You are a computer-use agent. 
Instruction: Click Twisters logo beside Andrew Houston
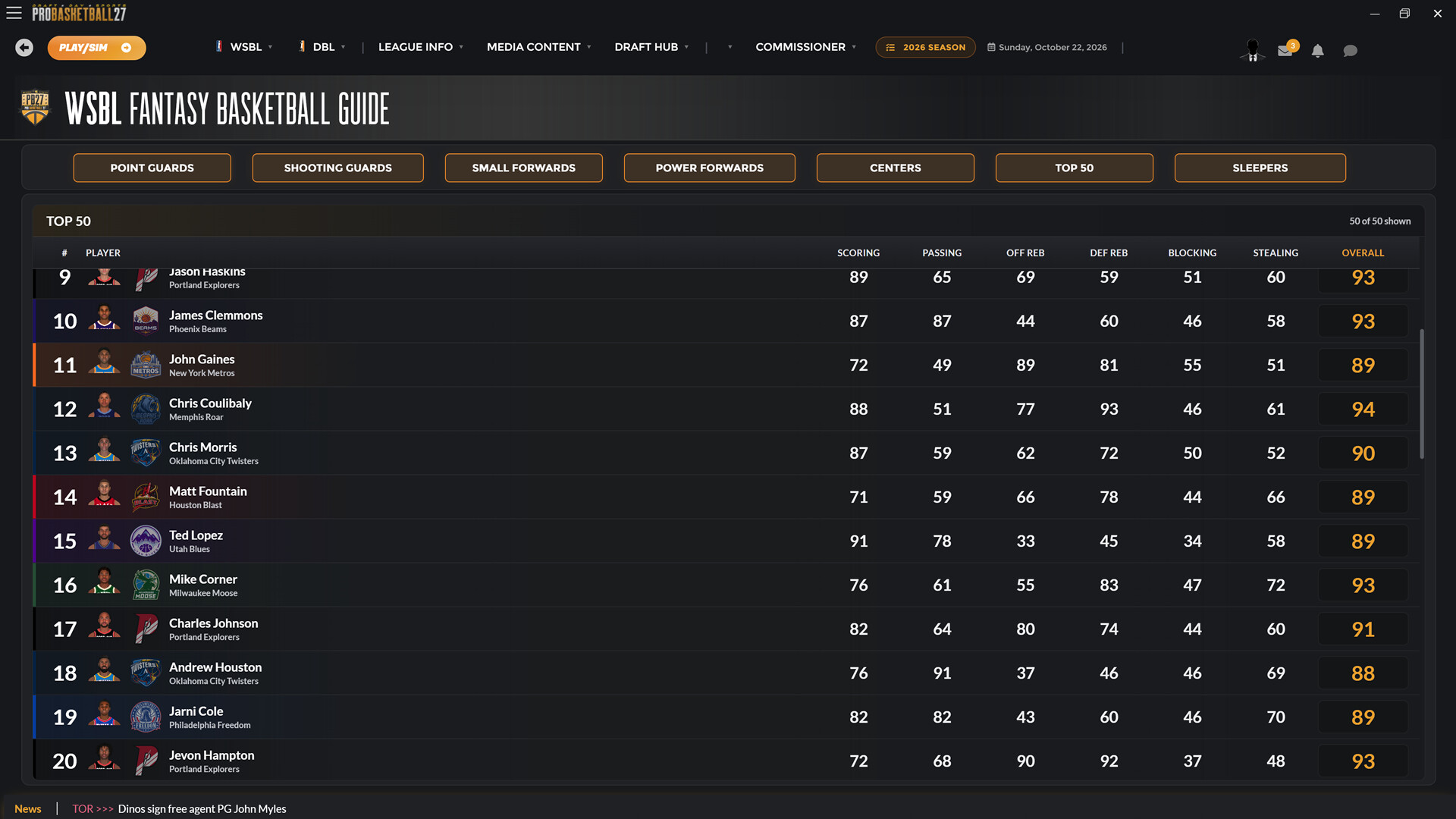[146, 673]
